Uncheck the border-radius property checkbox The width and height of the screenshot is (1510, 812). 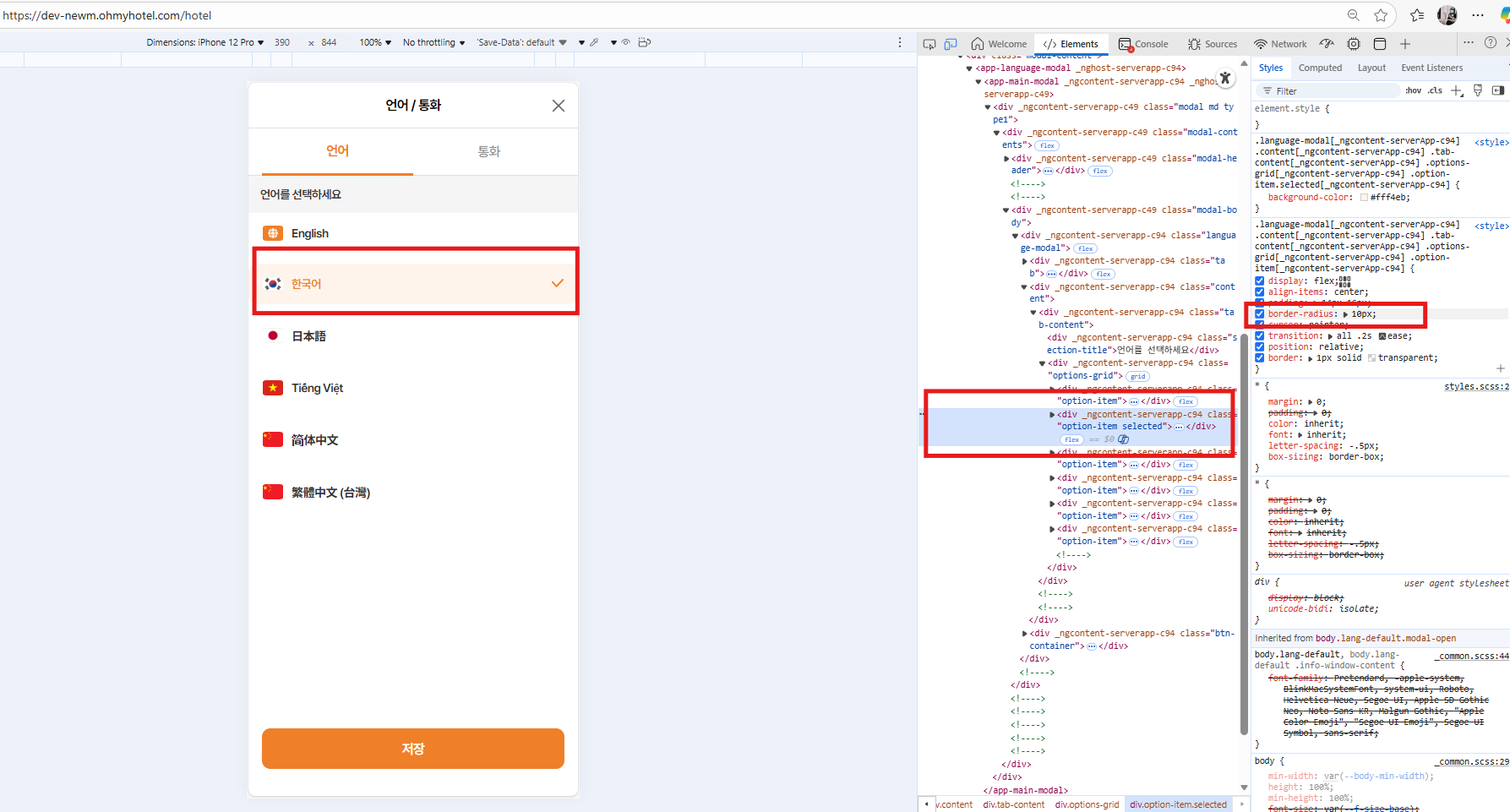pos(1260,314)
